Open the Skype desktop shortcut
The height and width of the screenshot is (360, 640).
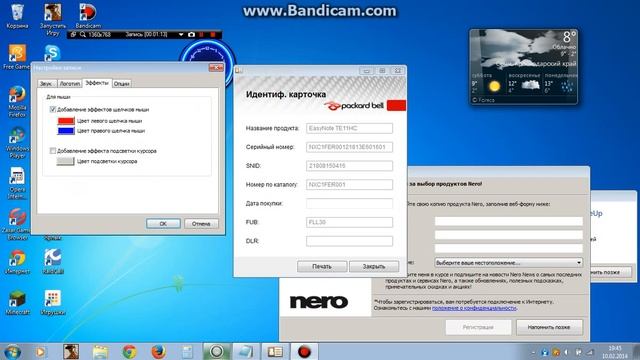click(x=52, y=53)
